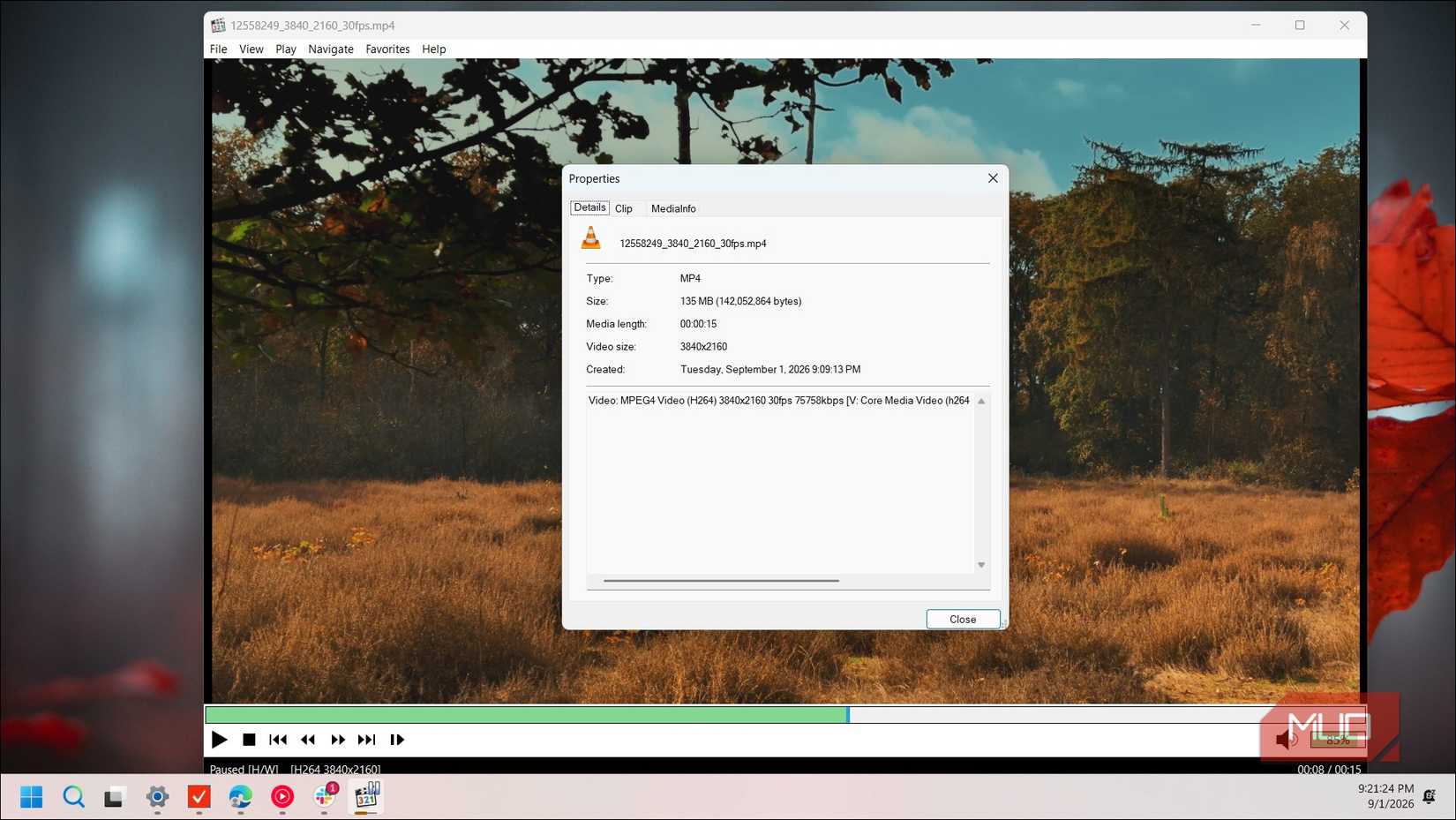This screenshot has height=820, width=1456.
Task: Open Microsoft Edge from taskbar
Action: tap(240, 797)
